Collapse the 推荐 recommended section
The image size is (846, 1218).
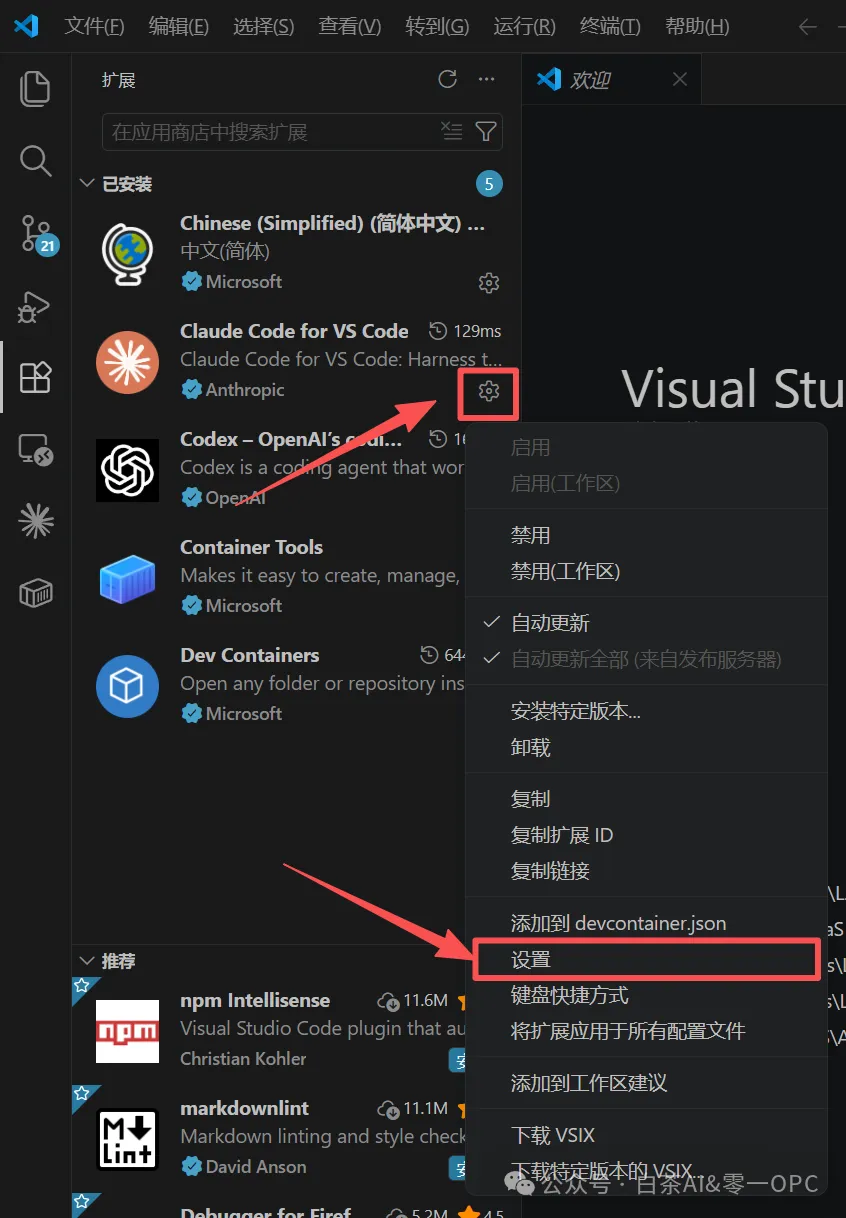click(85, 961)
